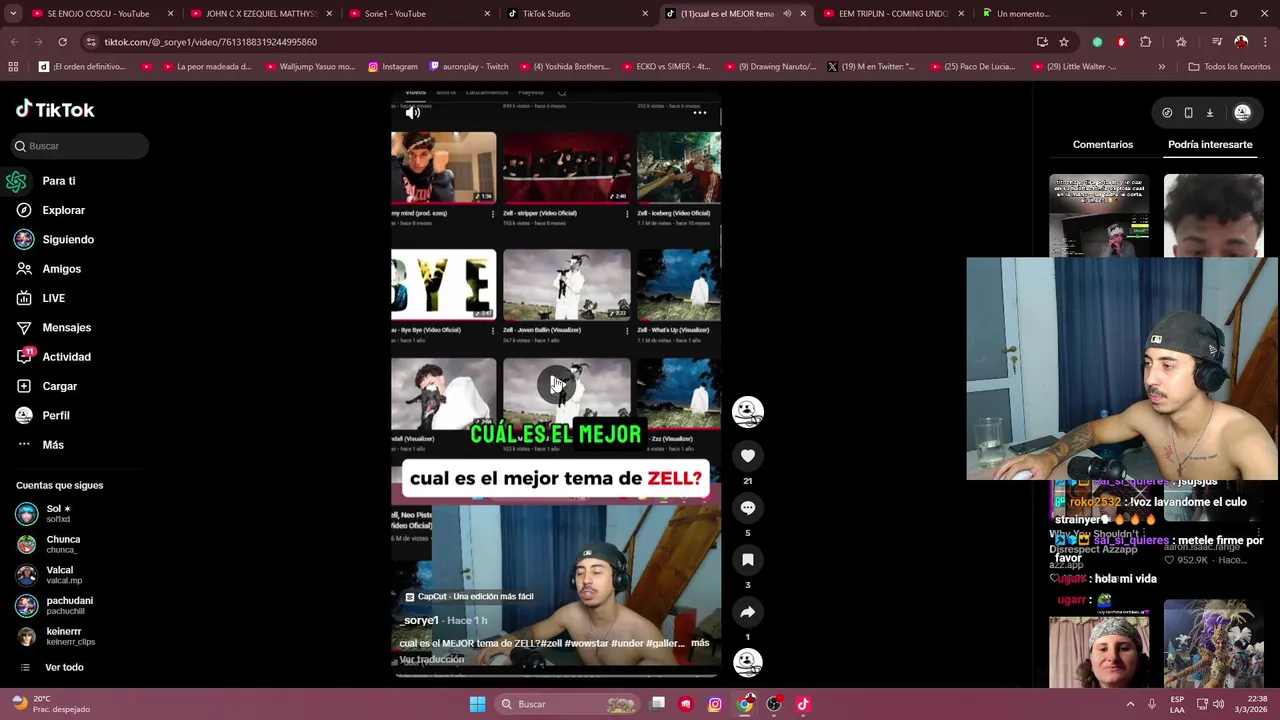Open video comments bubble icon

(747, 508)
